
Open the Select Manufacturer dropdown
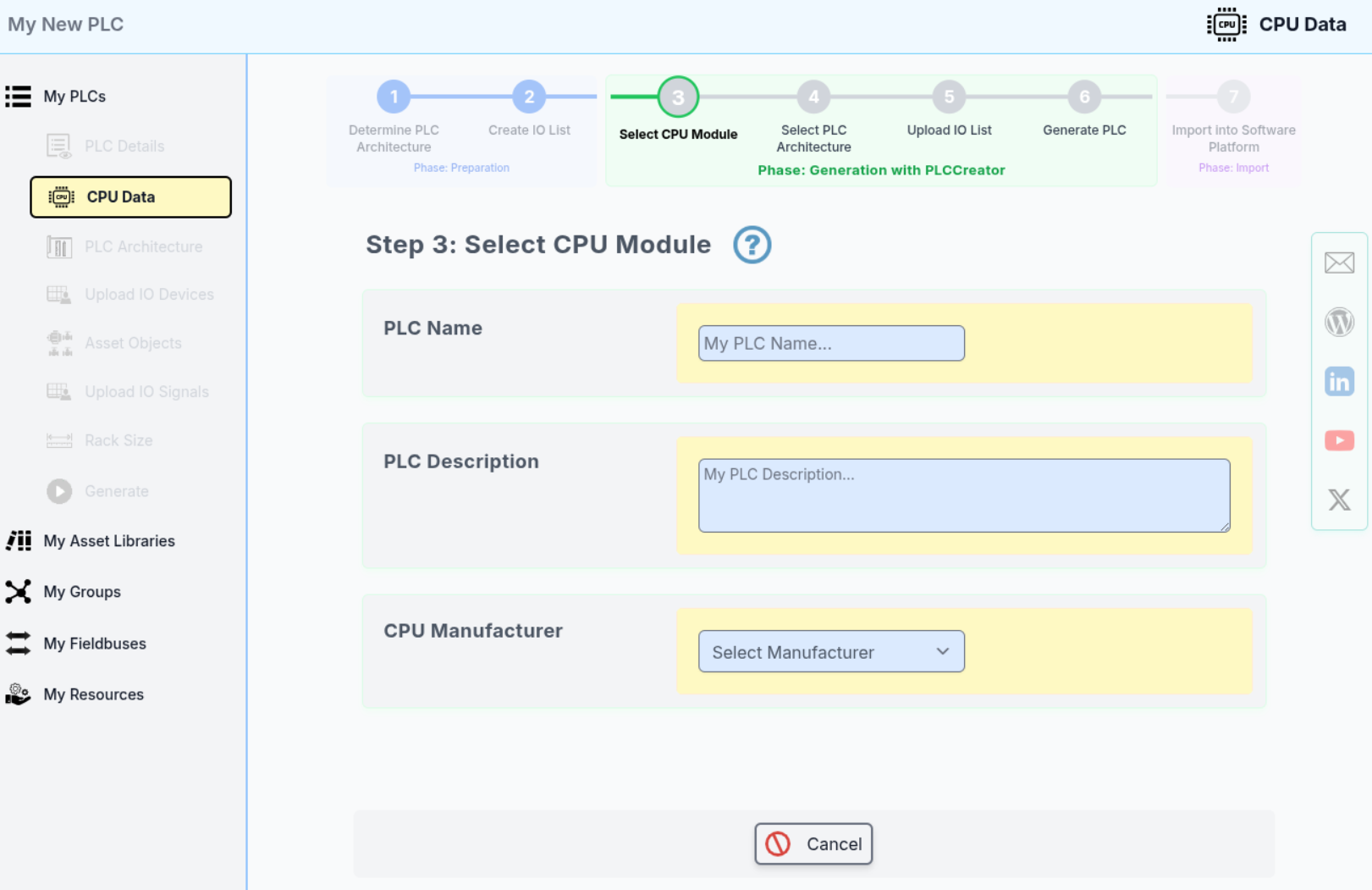pyautogui.click(x=830, y=651)
